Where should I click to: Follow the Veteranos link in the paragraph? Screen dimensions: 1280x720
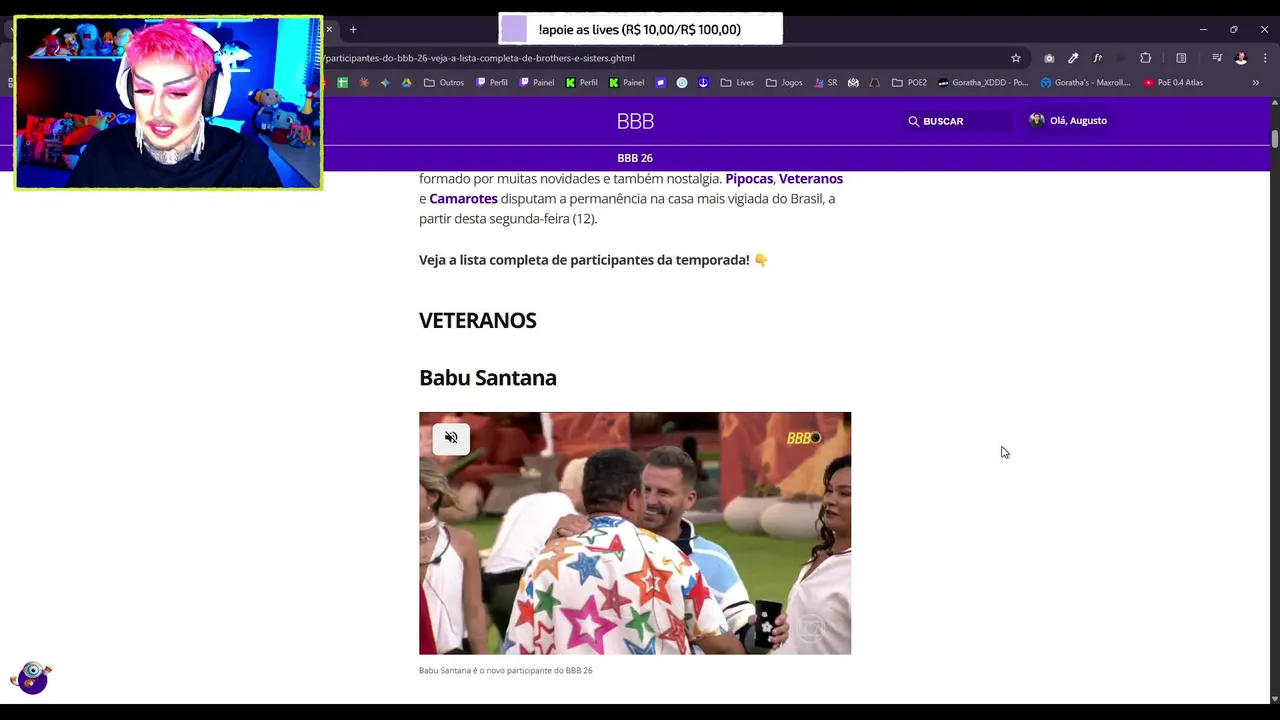point(811,178)
